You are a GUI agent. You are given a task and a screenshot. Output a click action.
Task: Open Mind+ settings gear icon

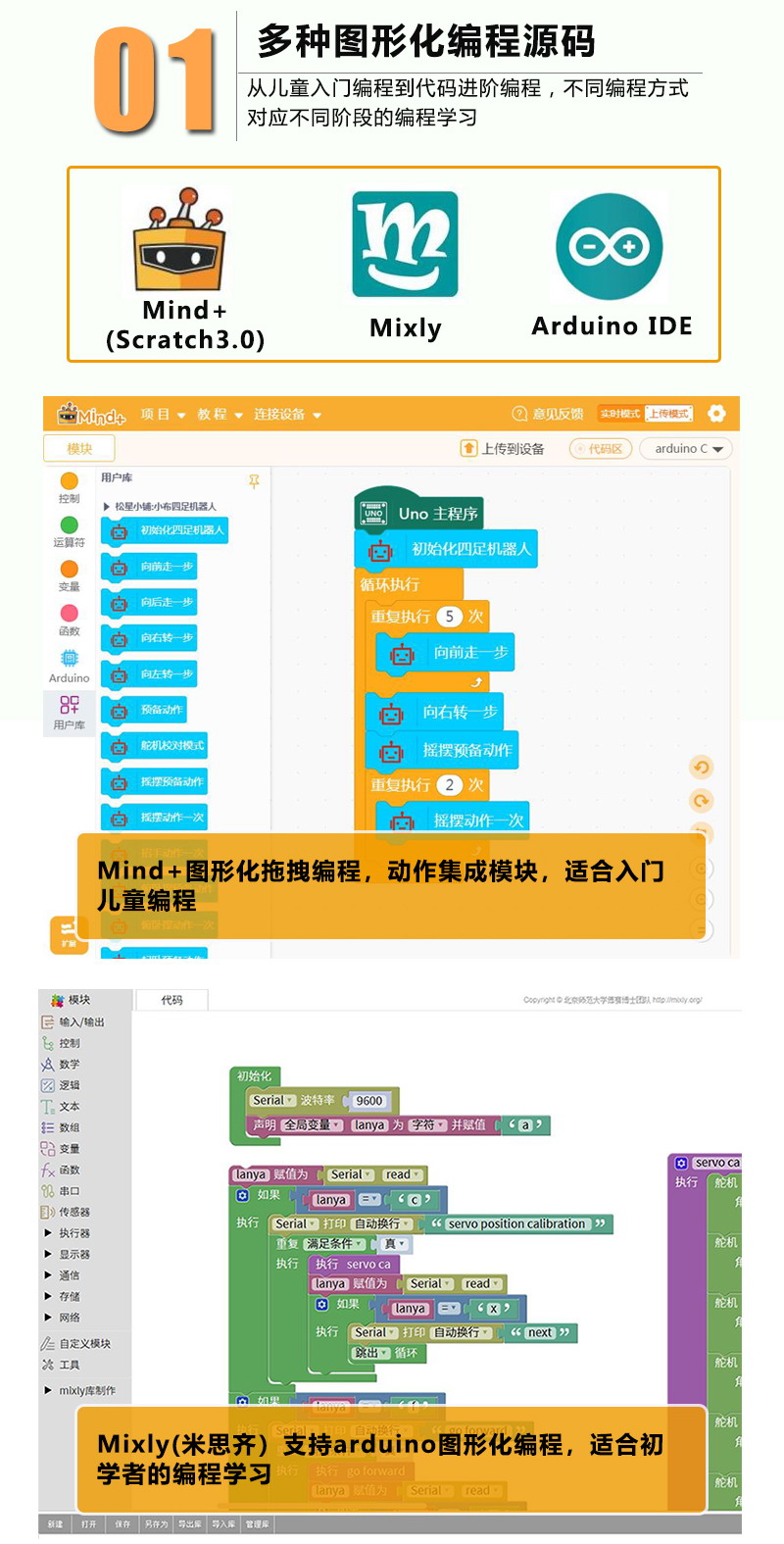pyautogui.click(x=716, y=413)
